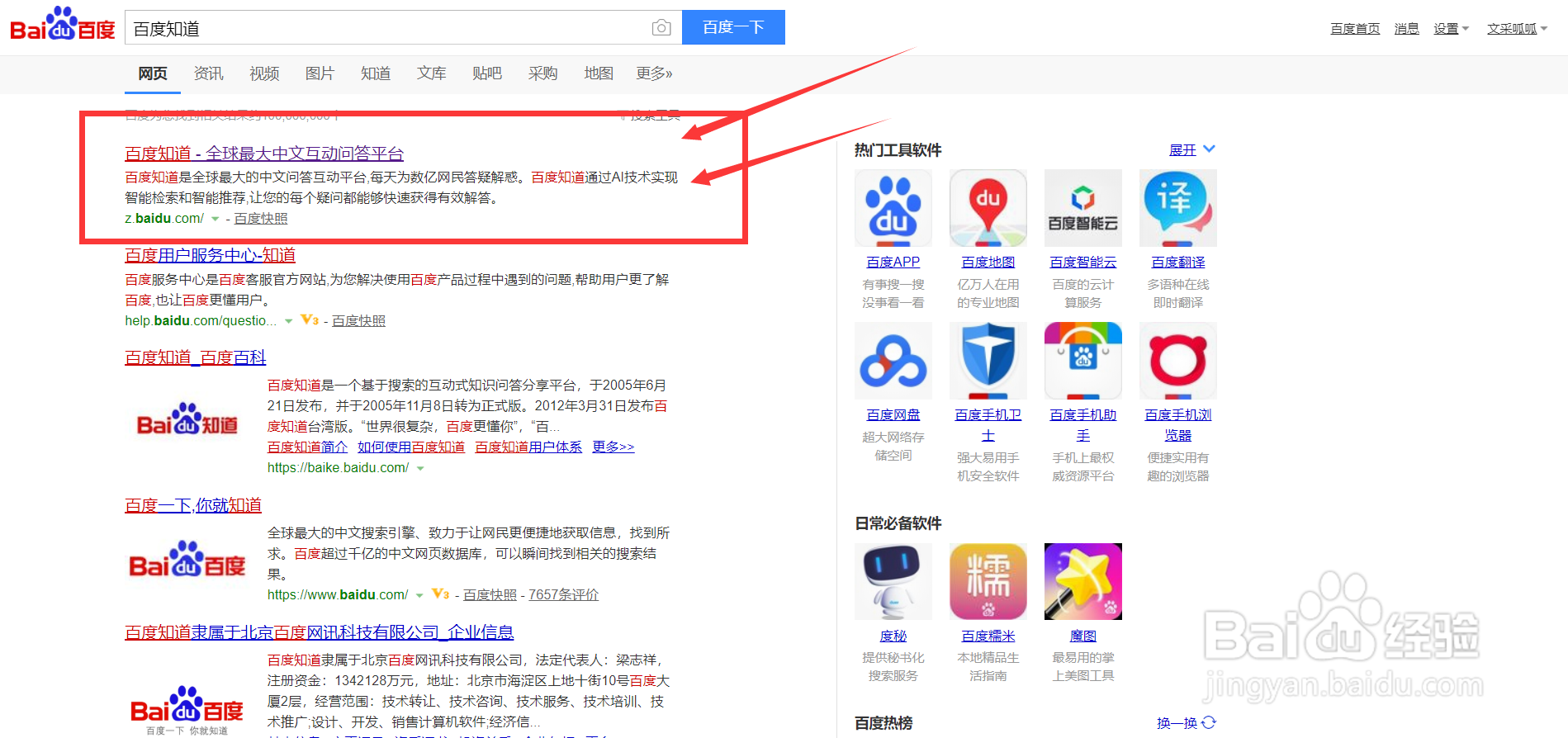The image size is (1568, 738).
Task: Click the 百度糯米 text link
Action: (x=988, y=636)
